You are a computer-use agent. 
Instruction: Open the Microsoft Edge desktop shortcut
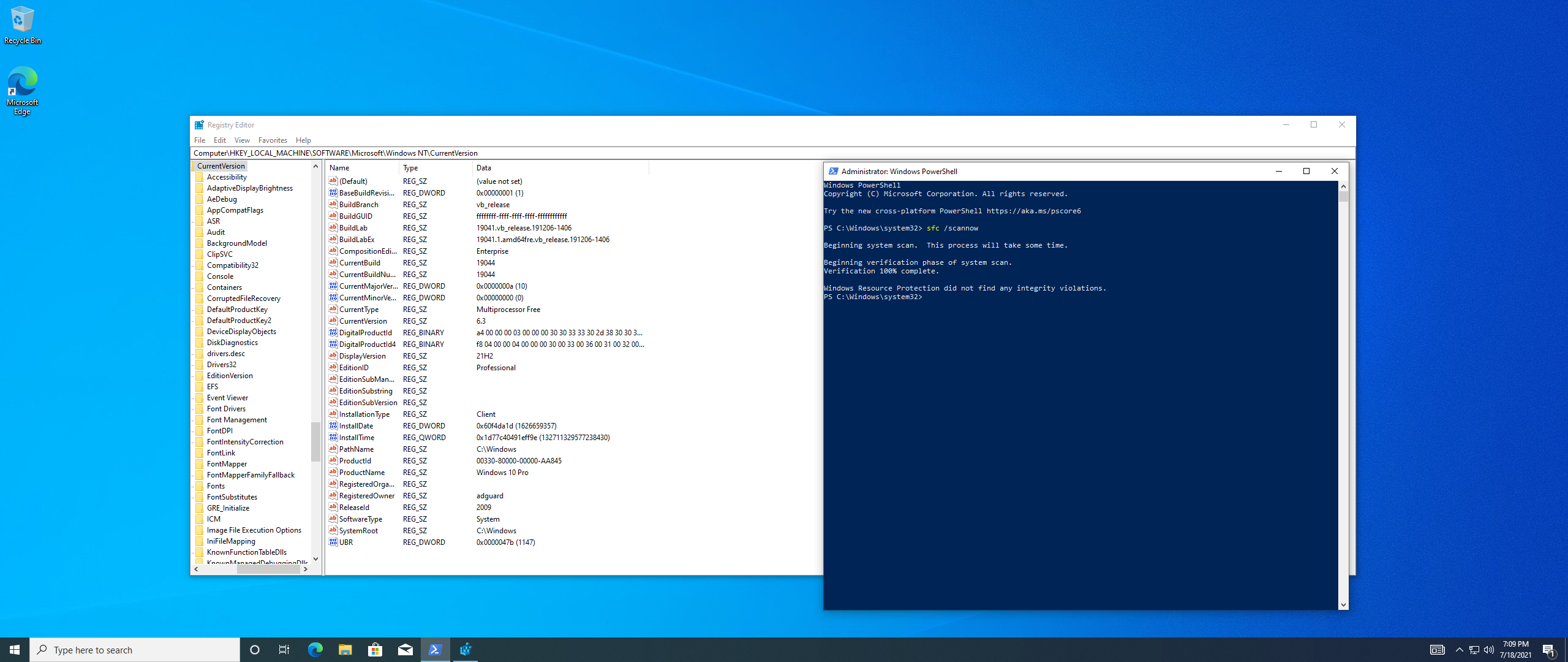click(x=22, y=91)
